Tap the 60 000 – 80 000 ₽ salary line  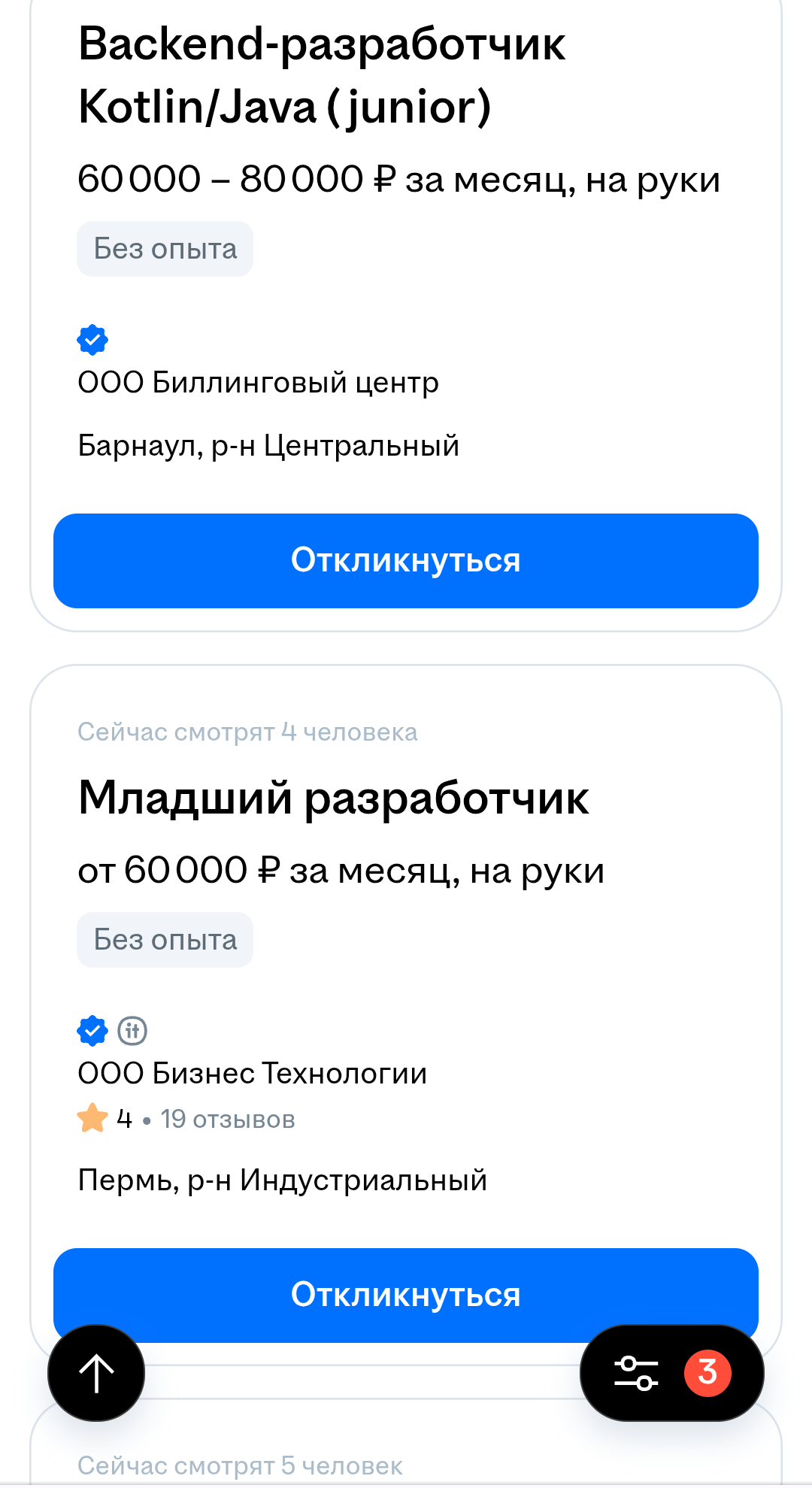(398, 180)
